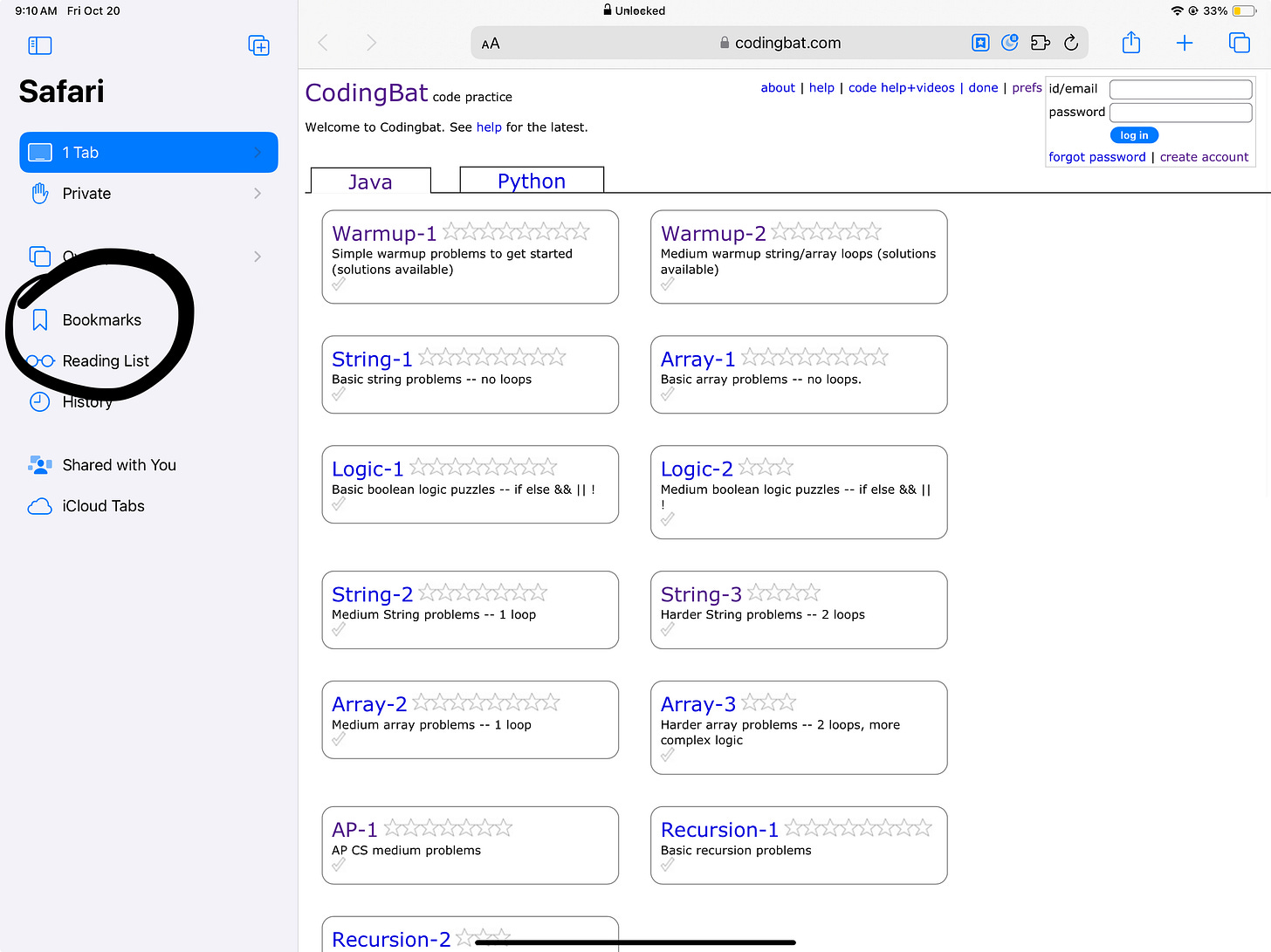
Task: Open the Array-3 problem set
Action: [698, 705]
